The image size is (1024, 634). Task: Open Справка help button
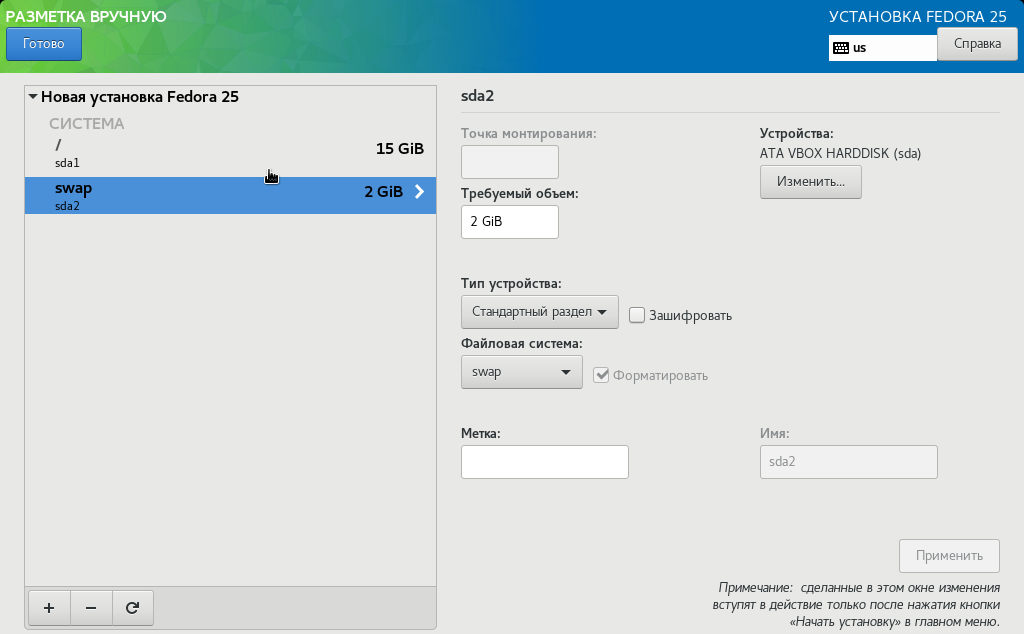point(977,44)
